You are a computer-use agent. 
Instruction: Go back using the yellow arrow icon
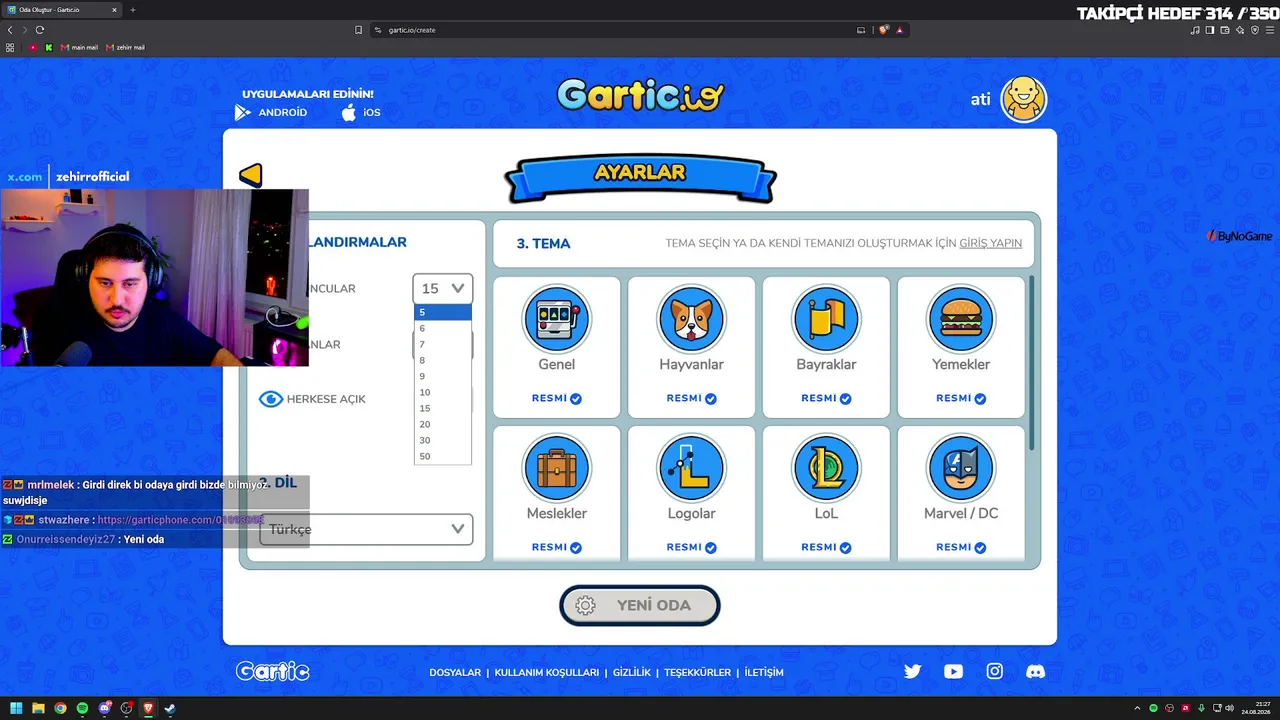pyautogui.click(x=251, y=175)
